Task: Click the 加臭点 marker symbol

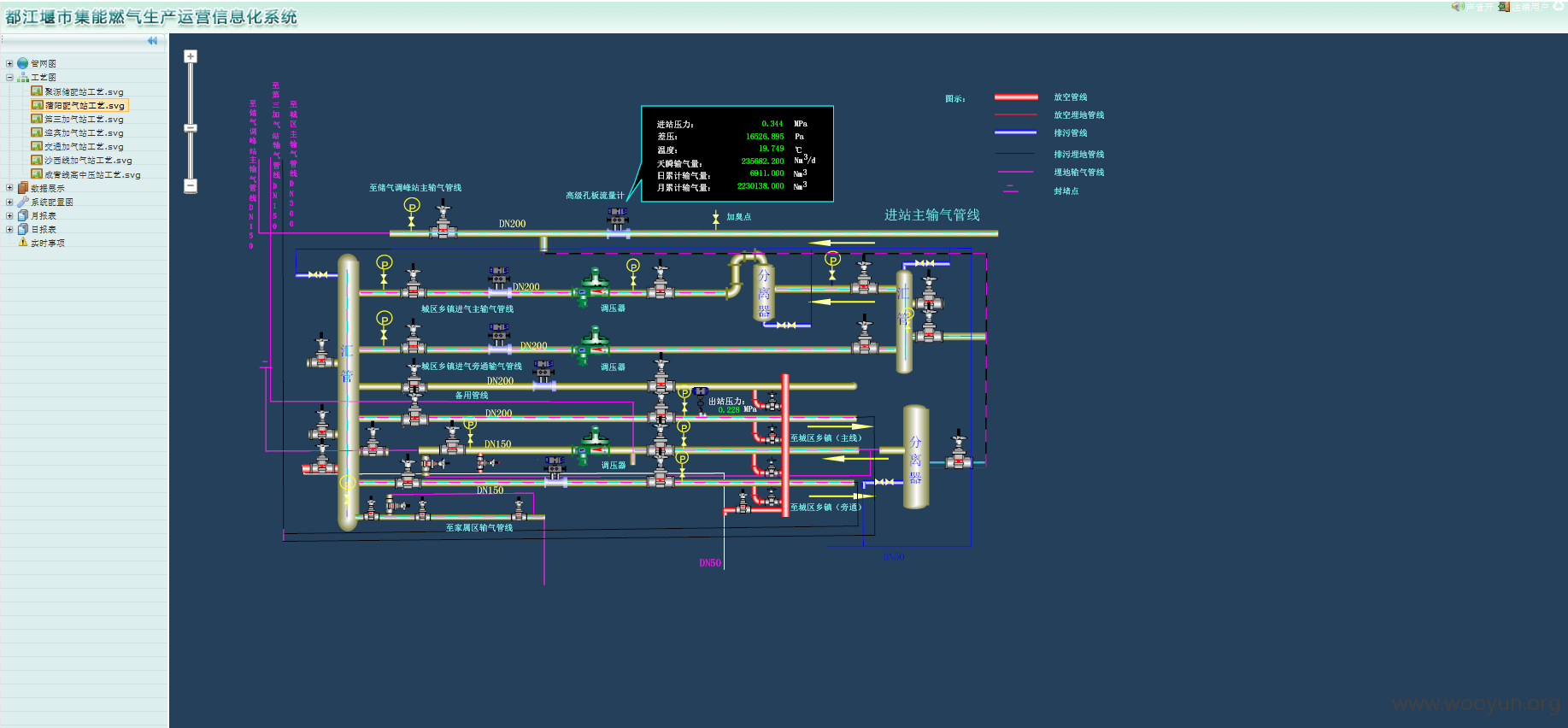Action: [x=716, y=219]
